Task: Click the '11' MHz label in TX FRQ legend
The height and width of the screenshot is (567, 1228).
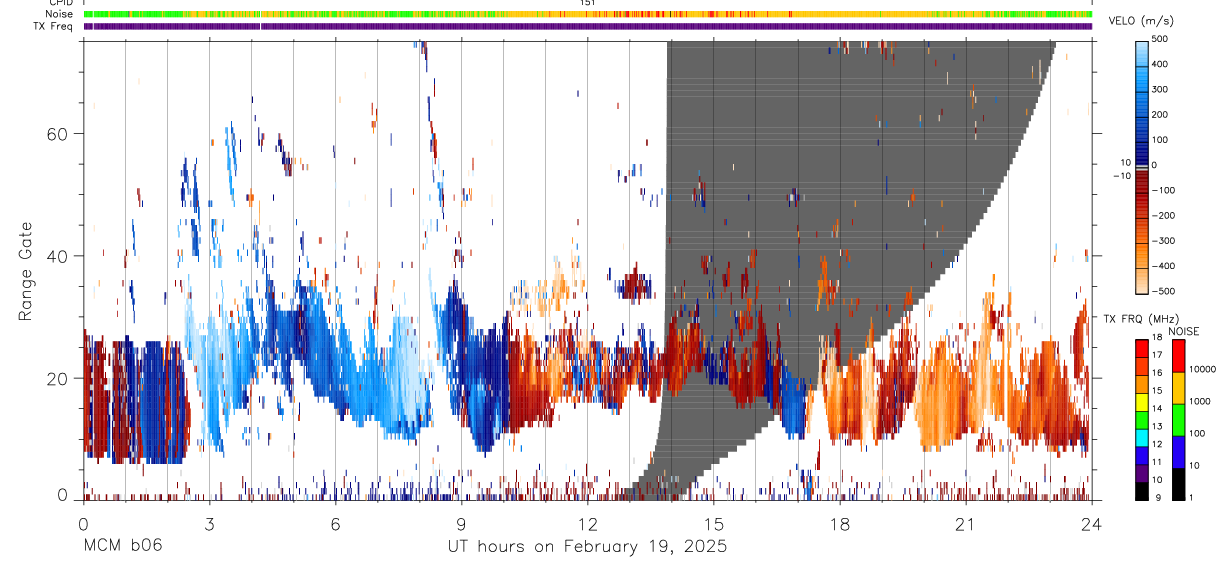Action: (1157, 463)
